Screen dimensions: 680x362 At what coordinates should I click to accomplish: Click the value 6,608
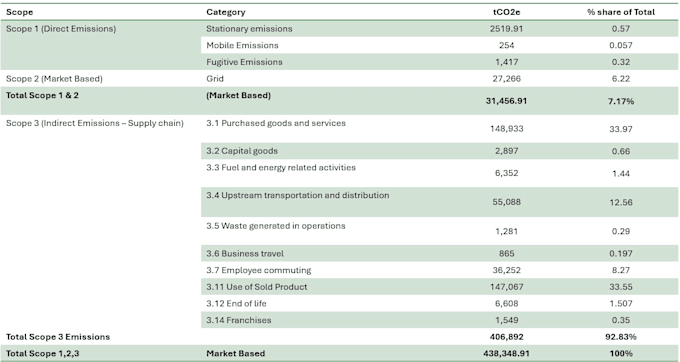coord(507,303)
